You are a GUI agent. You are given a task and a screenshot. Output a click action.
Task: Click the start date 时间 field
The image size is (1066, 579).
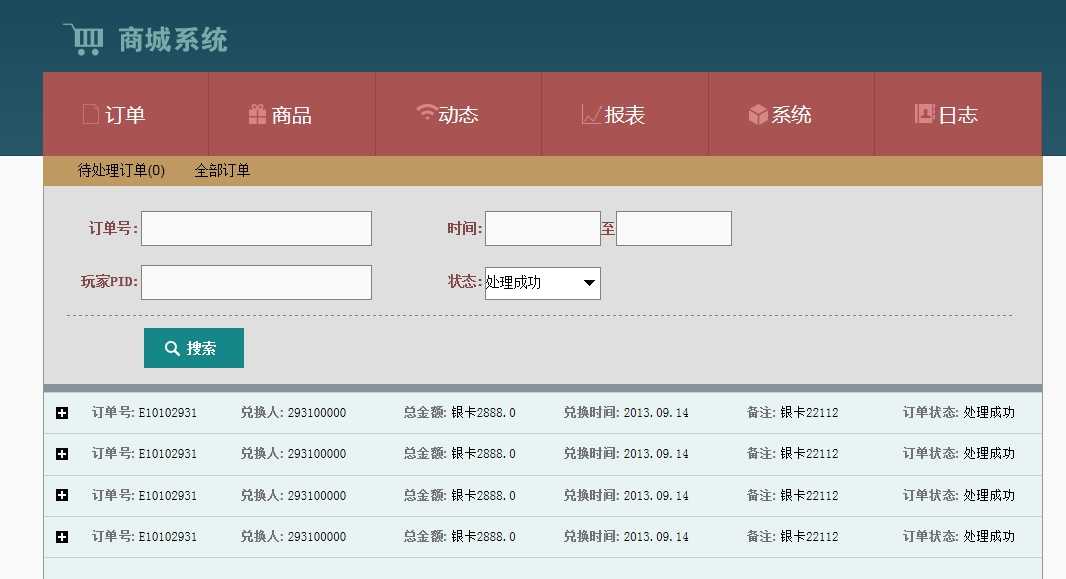[x=542, y=228]
